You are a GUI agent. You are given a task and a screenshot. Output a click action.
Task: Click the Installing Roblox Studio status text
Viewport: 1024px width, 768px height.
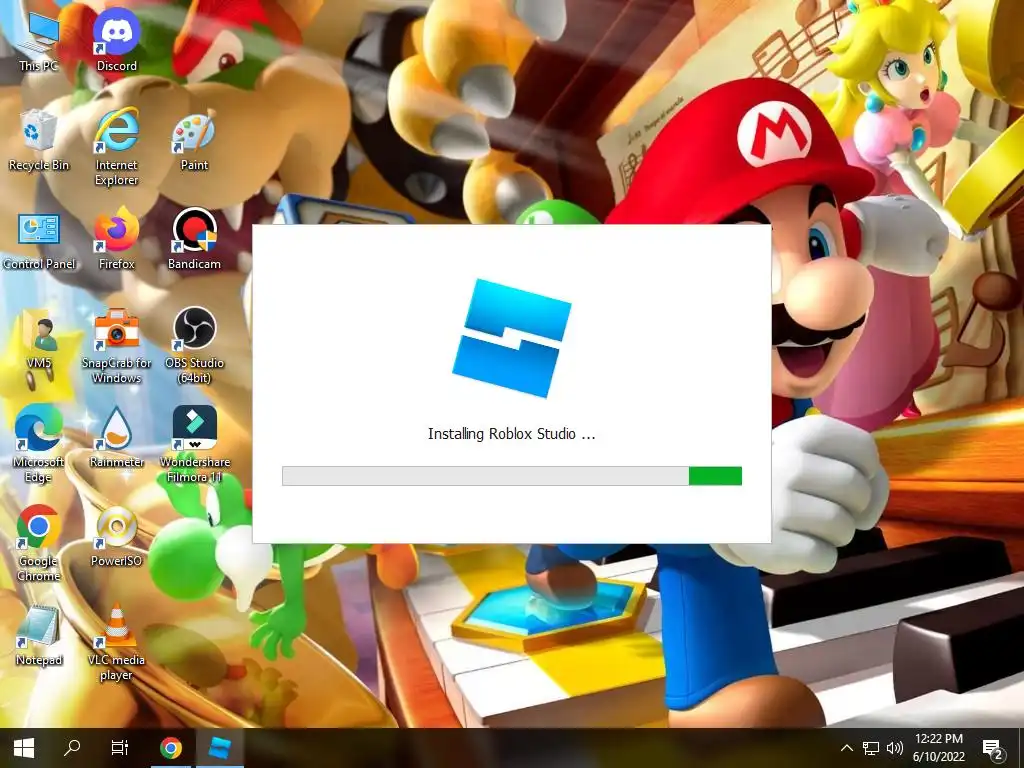(x=511, y=434)
